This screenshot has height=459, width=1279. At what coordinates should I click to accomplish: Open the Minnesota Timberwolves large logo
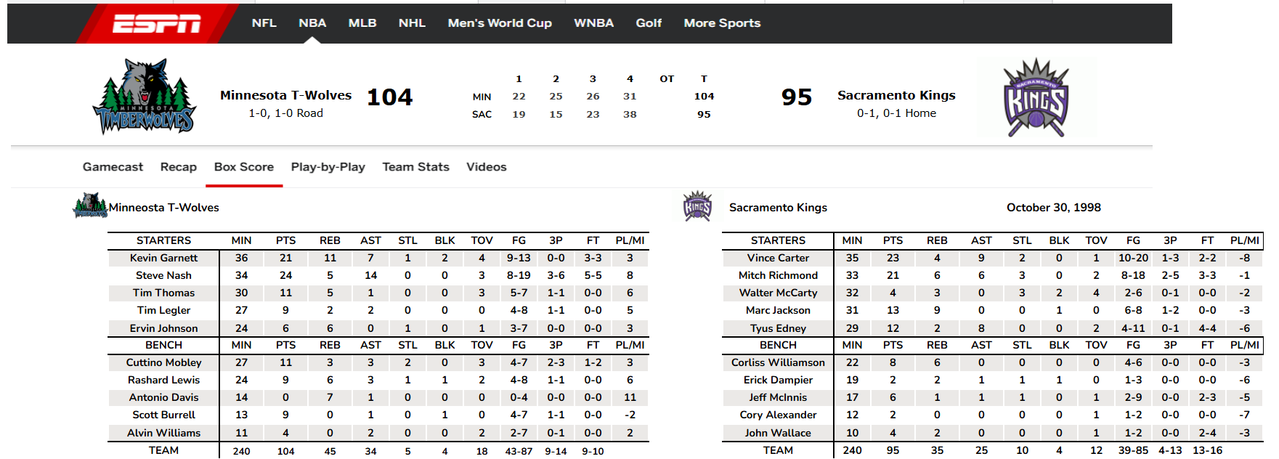coord(144,96)
